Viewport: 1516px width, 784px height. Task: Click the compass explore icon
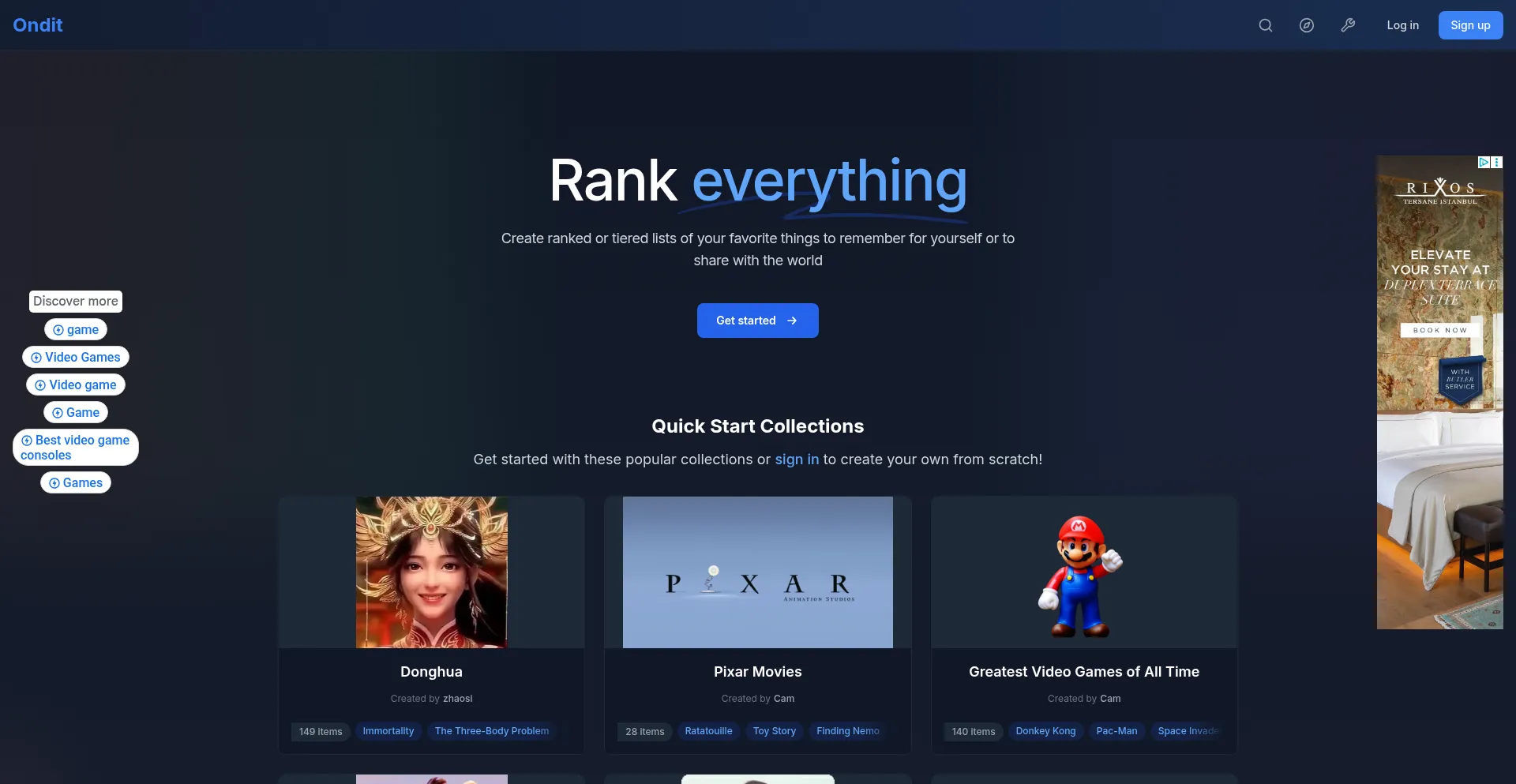1307,25
